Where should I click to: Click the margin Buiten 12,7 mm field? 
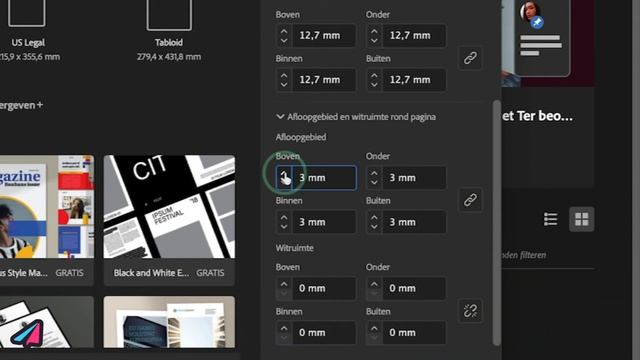(414, 80)
